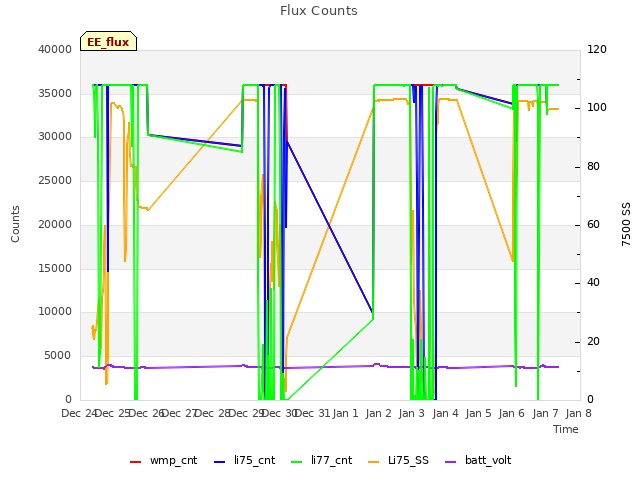This screenshot has height=480, width=640.
Task: Click the green li77_cnt legend swatch
Action: click(296, 462)
